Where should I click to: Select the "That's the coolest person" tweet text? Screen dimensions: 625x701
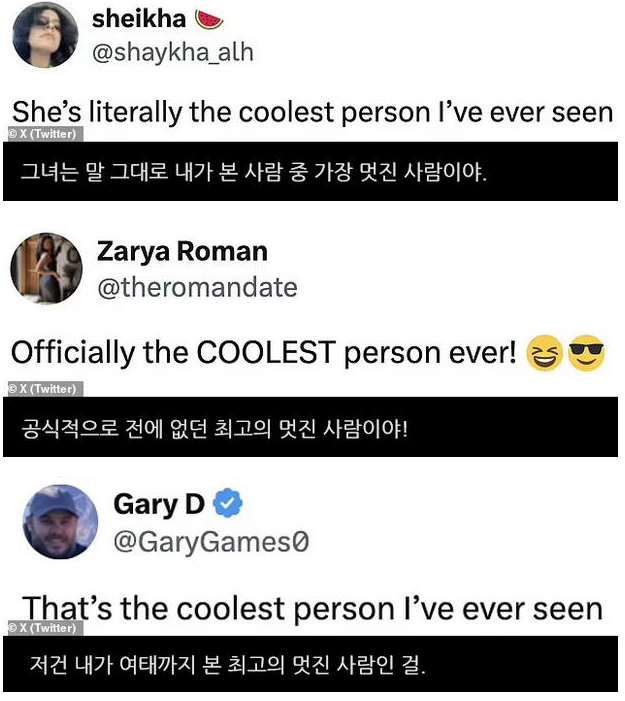pyautogui.click(x=312, y=608)
